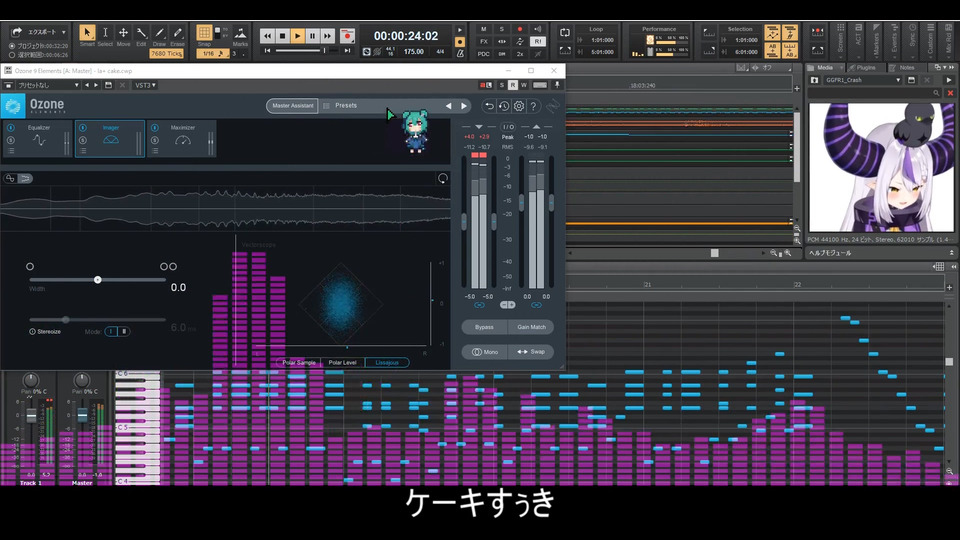This screenshot has width=960, height=540.
Task: Open the Marks tool
Action: point(240,34)
